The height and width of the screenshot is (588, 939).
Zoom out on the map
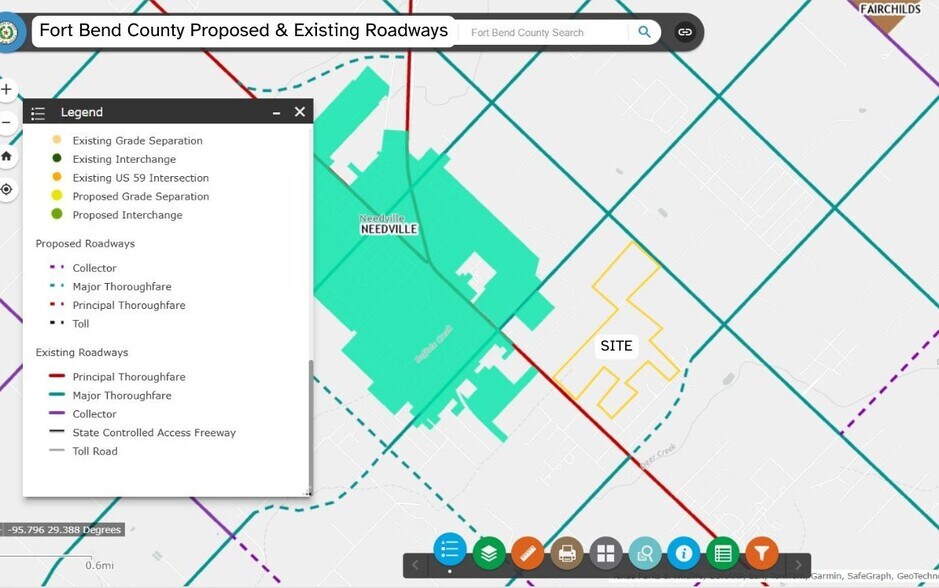click(7, 122)
